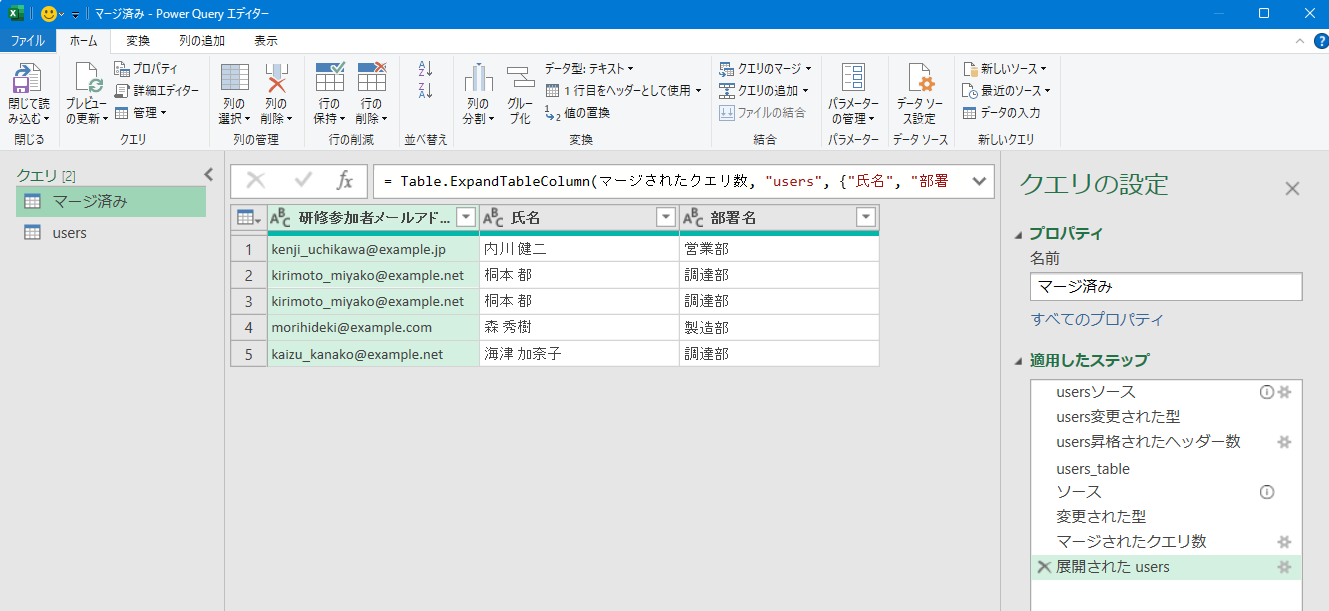The height and width of the screenshot is (611, 1329).
Task: Collapse the クエリ pane
Action: (208, 174)
